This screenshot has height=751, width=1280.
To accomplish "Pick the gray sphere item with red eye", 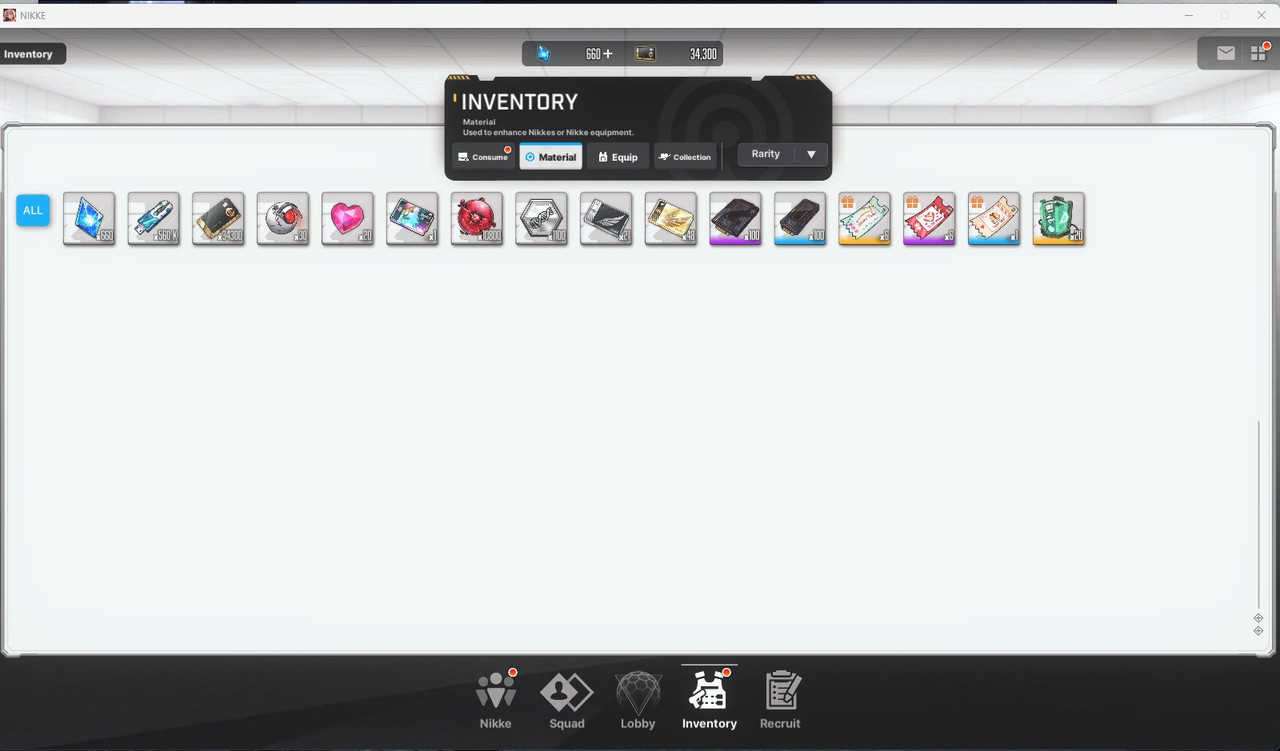I will click(283, 219).
